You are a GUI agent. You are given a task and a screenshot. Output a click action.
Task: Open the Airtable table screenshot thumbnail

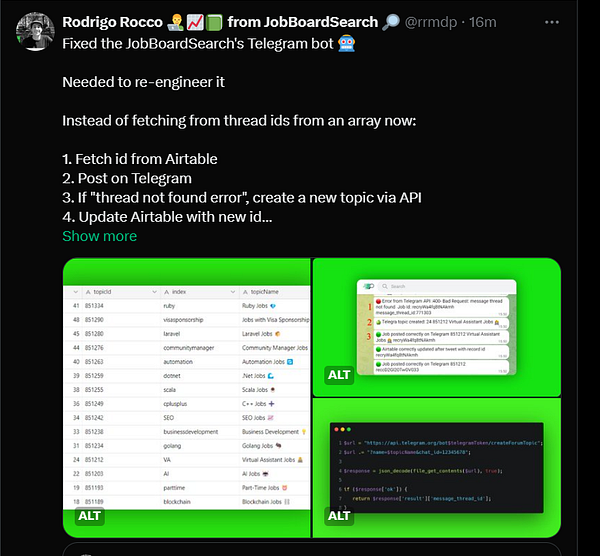click(x=187, y=398)
